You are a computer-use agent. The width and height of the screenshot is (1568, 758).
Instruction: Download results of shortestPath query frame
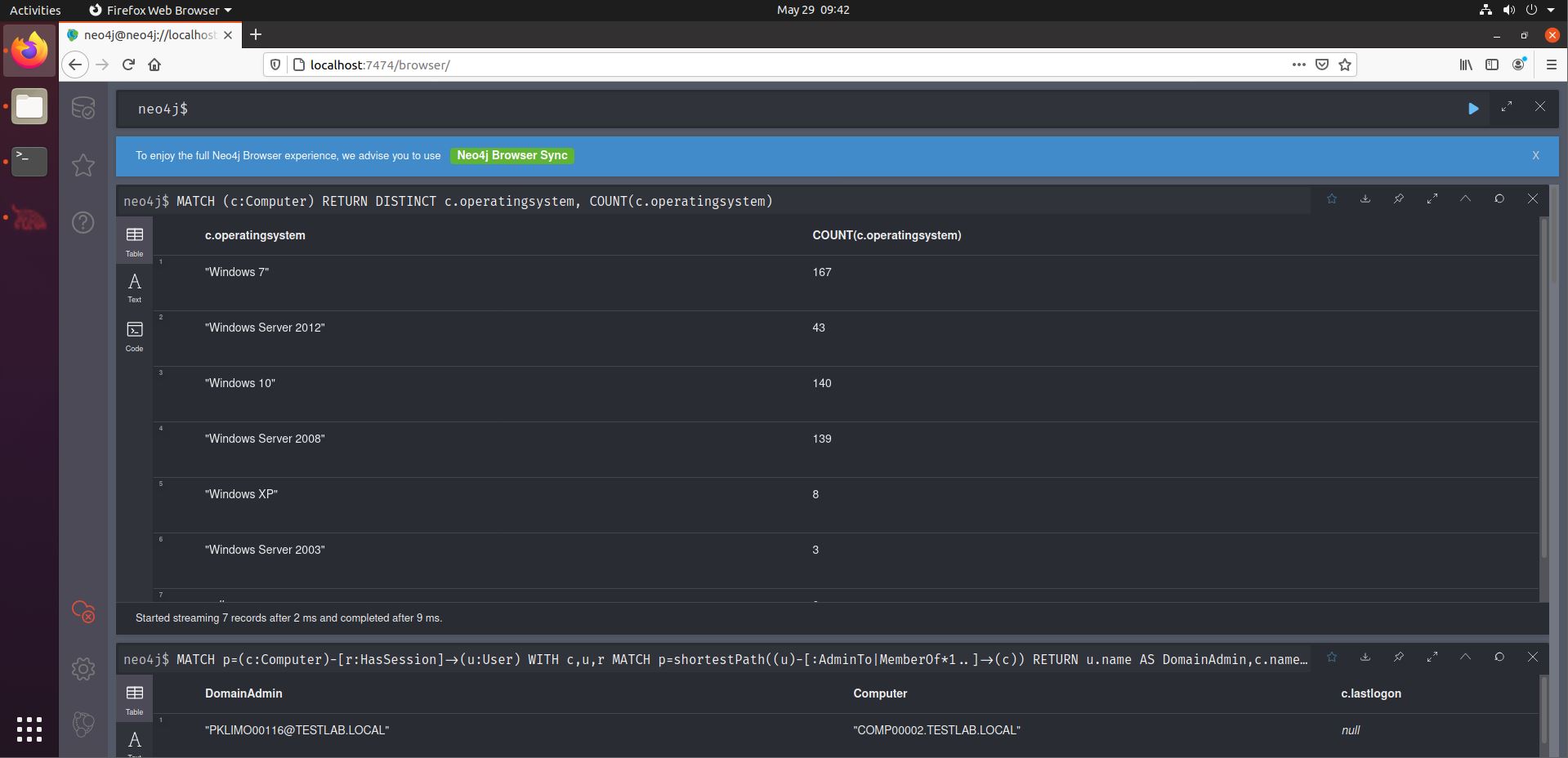1365,658
